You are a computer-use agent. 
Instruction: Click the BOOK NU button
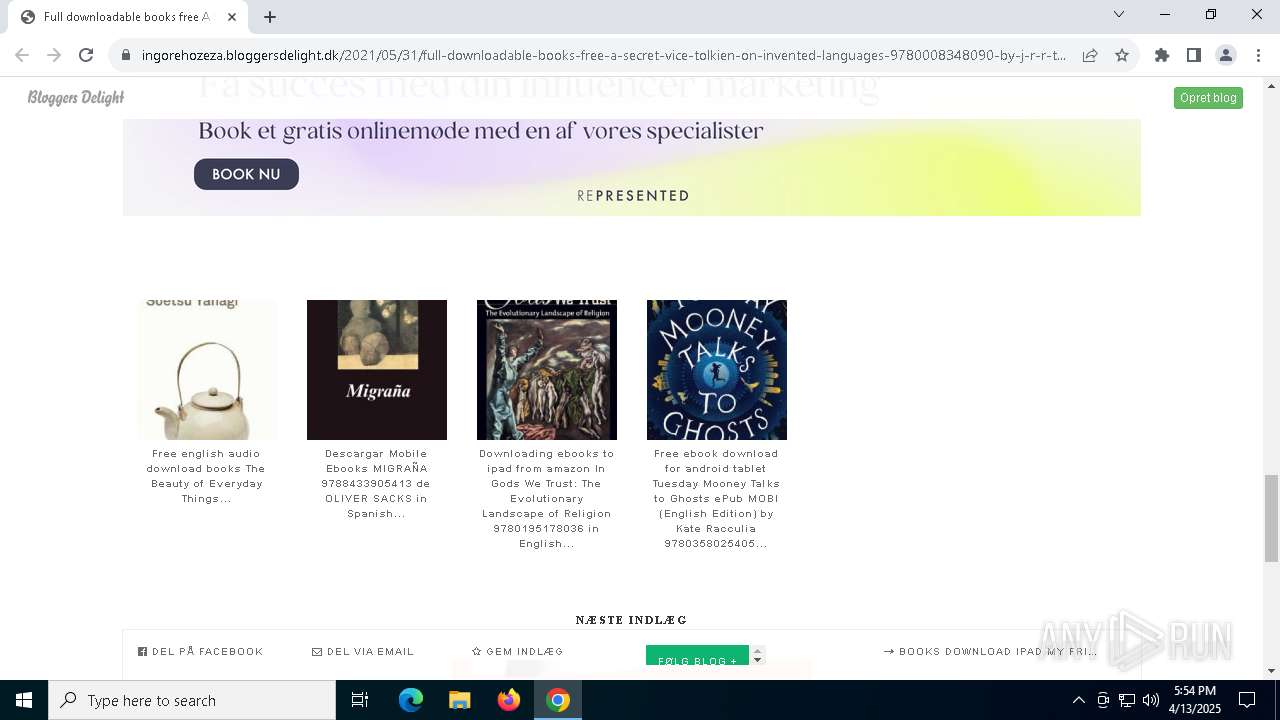[x=246, y=174]
